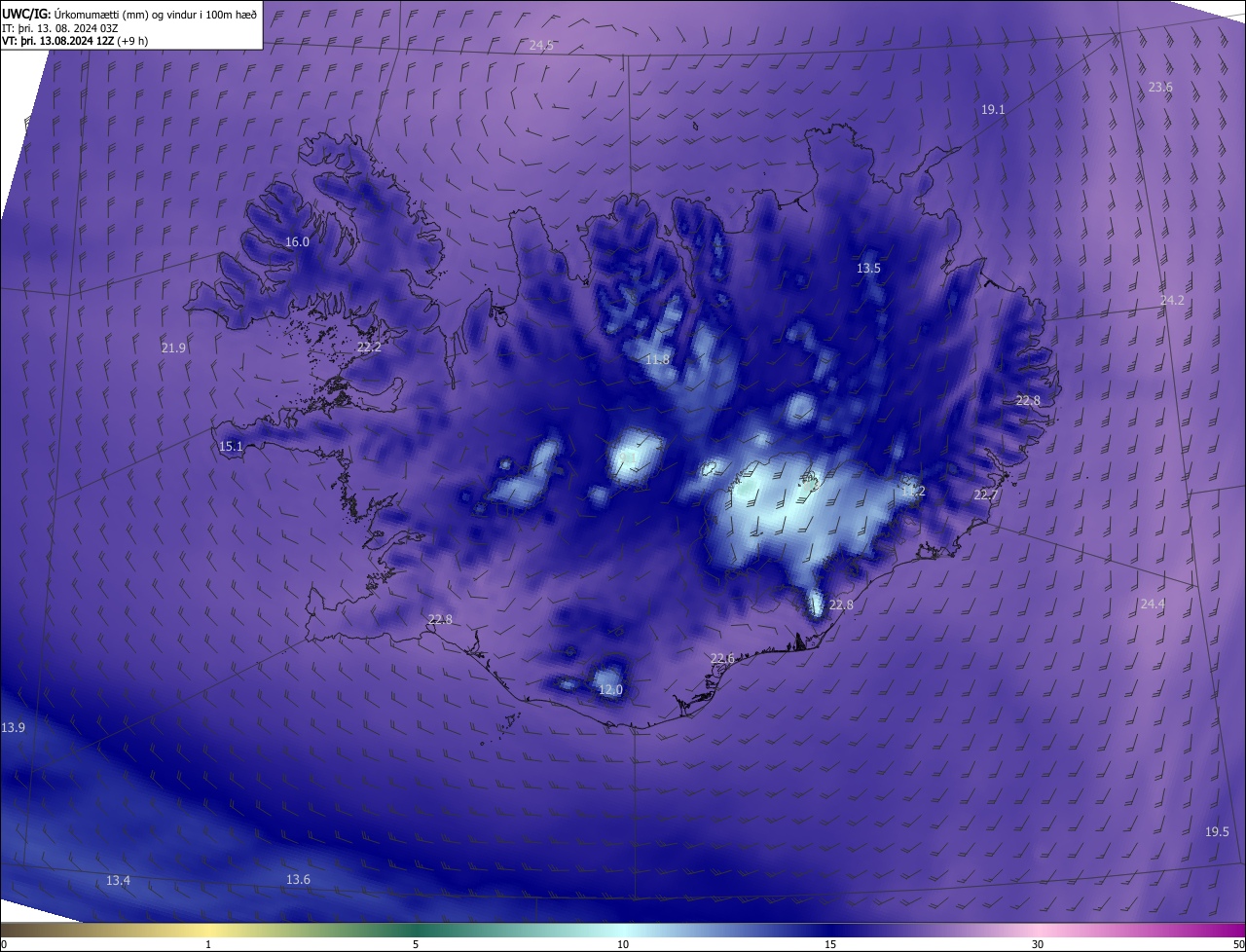
Task: Click the 21.9 value label
Action: tap(173, 348)
